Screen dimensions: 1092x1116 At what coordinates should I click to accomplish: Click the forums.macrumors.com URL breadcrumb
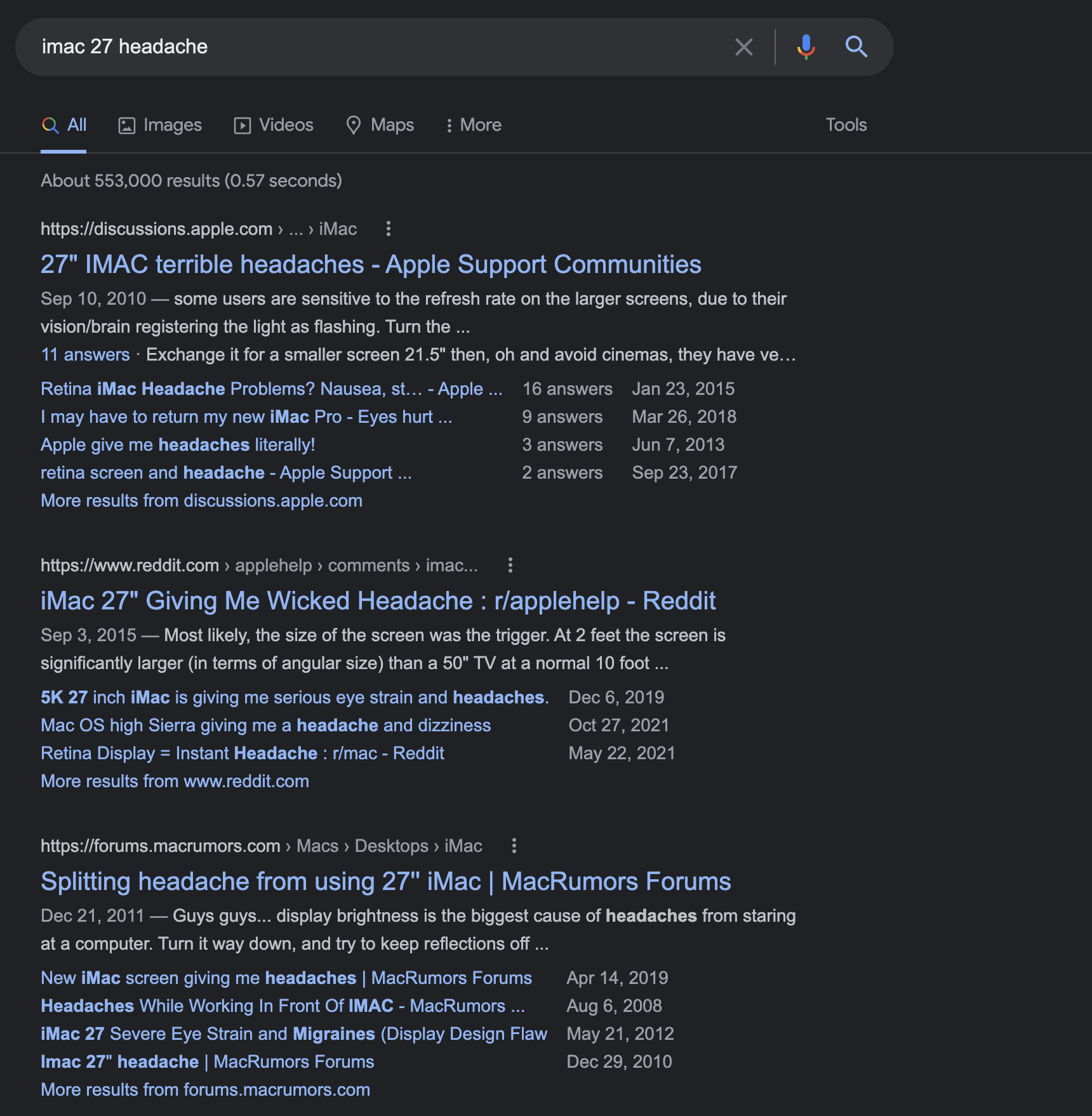point(262,846)
